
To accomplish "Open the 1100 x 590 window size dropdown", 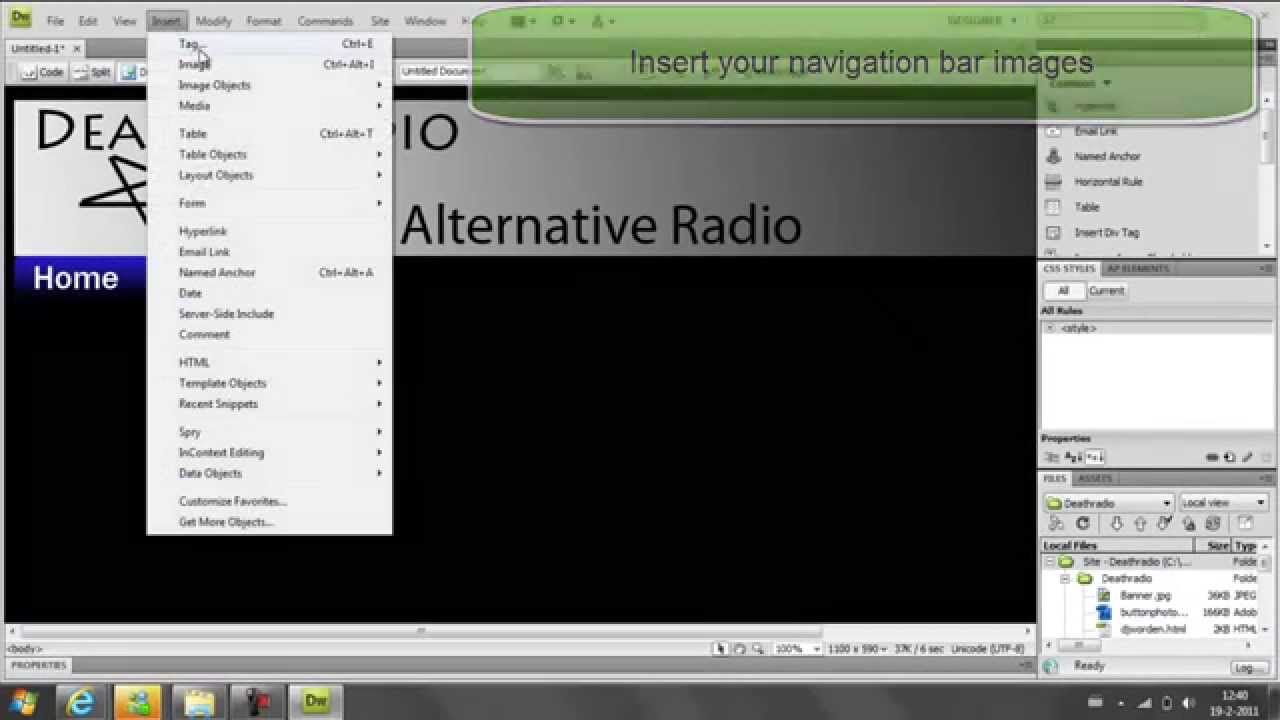I will coord(856,649).
